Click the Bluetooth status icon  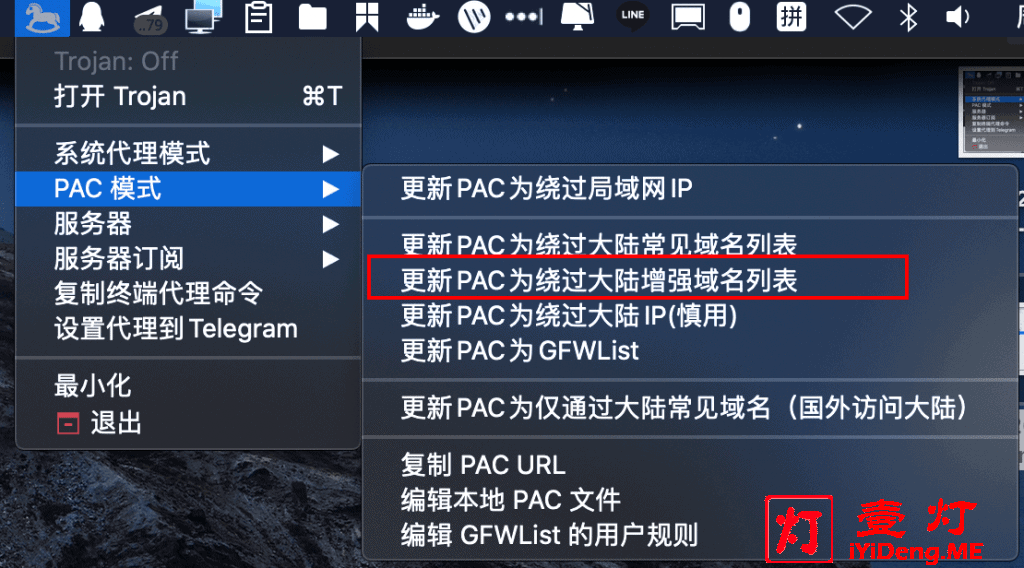click(908, 17)
